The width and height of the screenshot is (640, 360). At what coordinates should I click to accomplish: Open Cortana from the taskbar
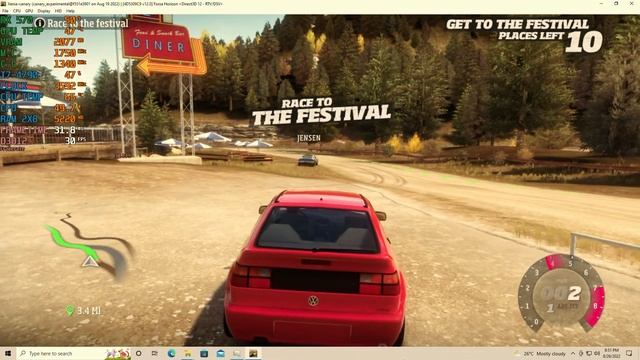click(139, 353)
